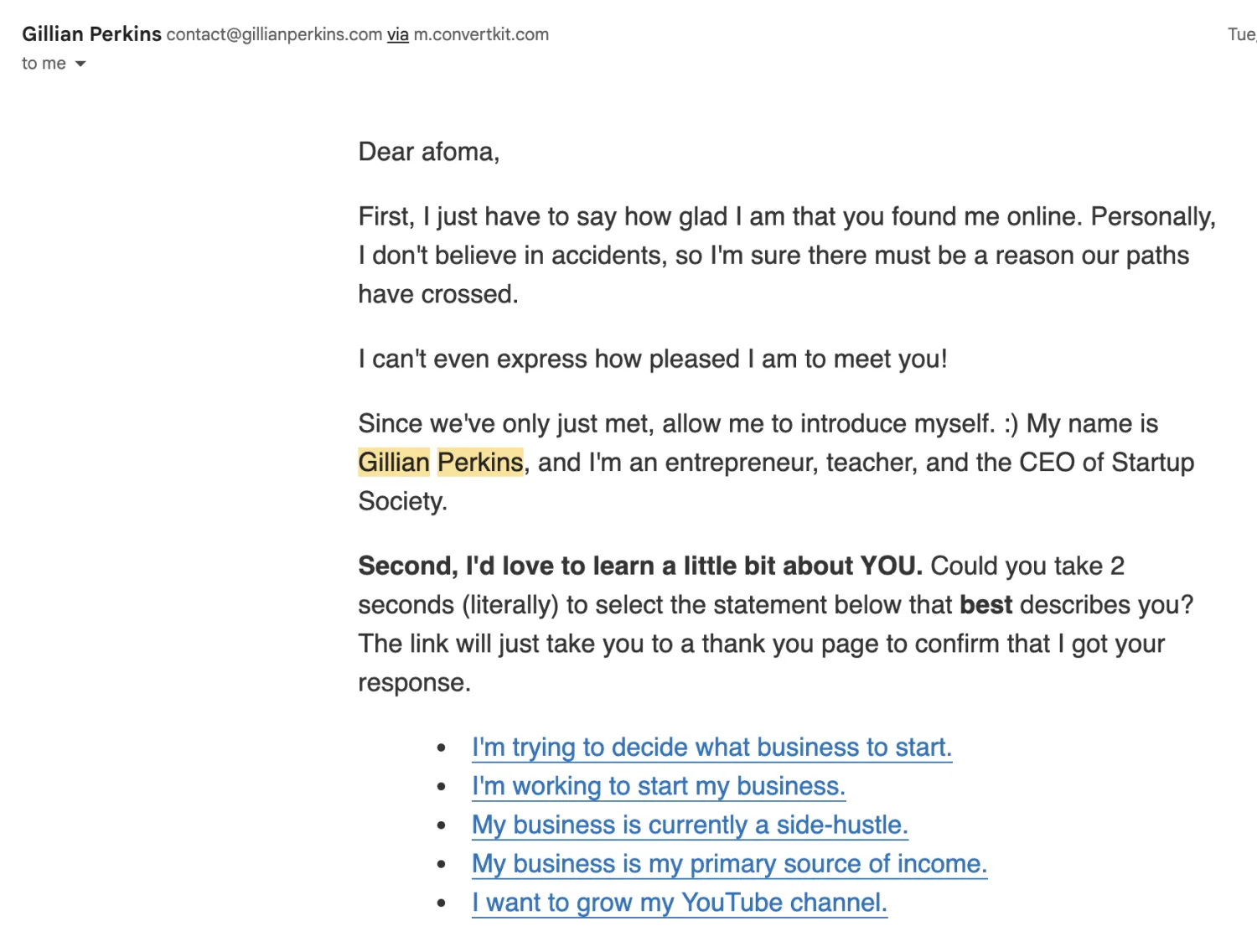Viewport: 1257px width, 952px height.
Task: Click the "Dear afoma," greeting line
Action: (x=428, y=152)
